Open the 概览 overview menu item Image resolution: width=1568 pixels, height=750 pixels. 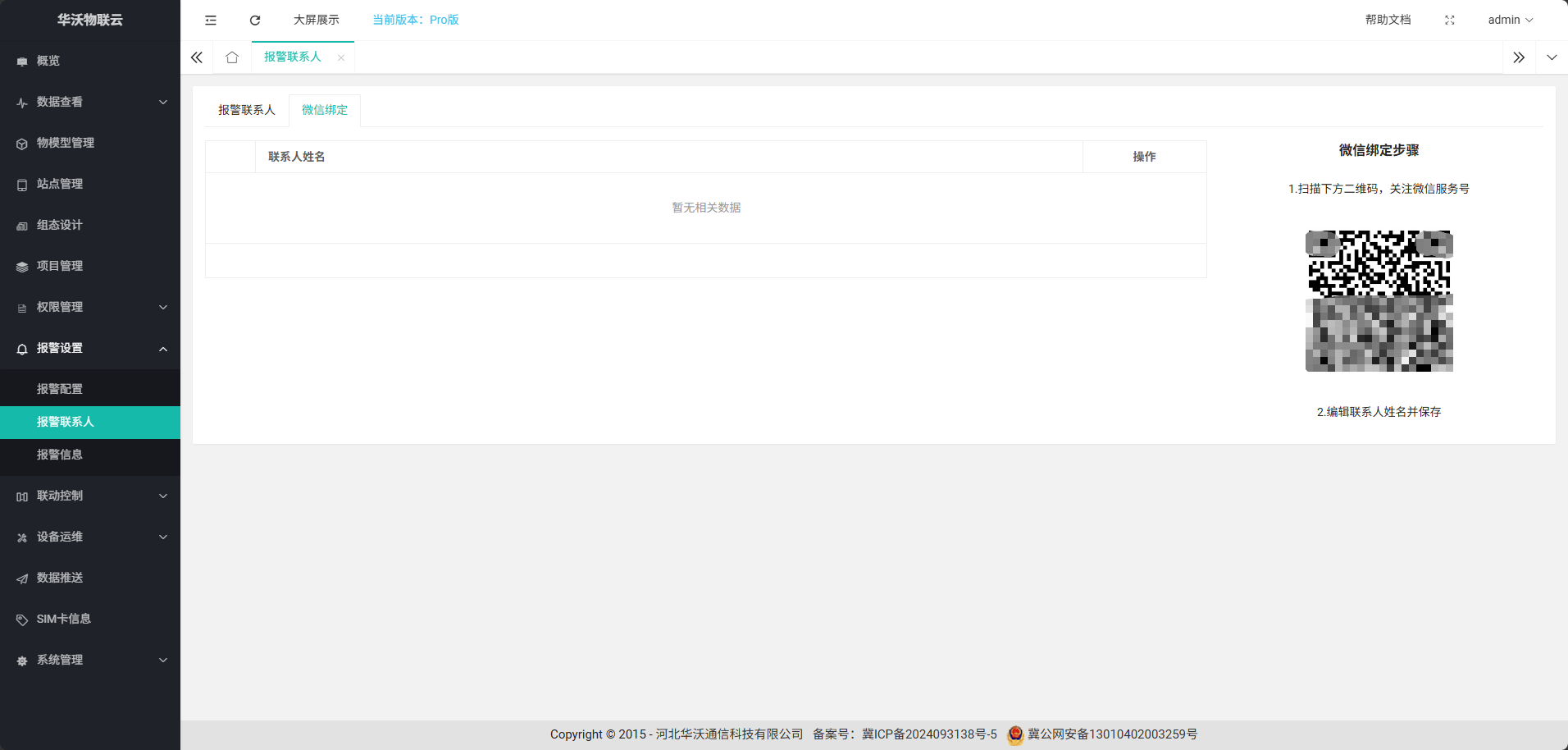pos(90,61)
